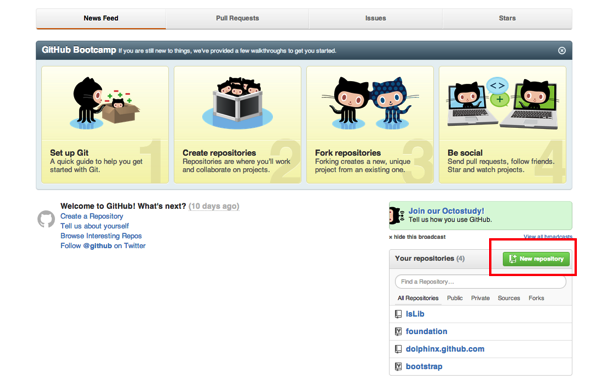Click the Octocat with box illustration
The image size is (600, 389).
[104, 103]
